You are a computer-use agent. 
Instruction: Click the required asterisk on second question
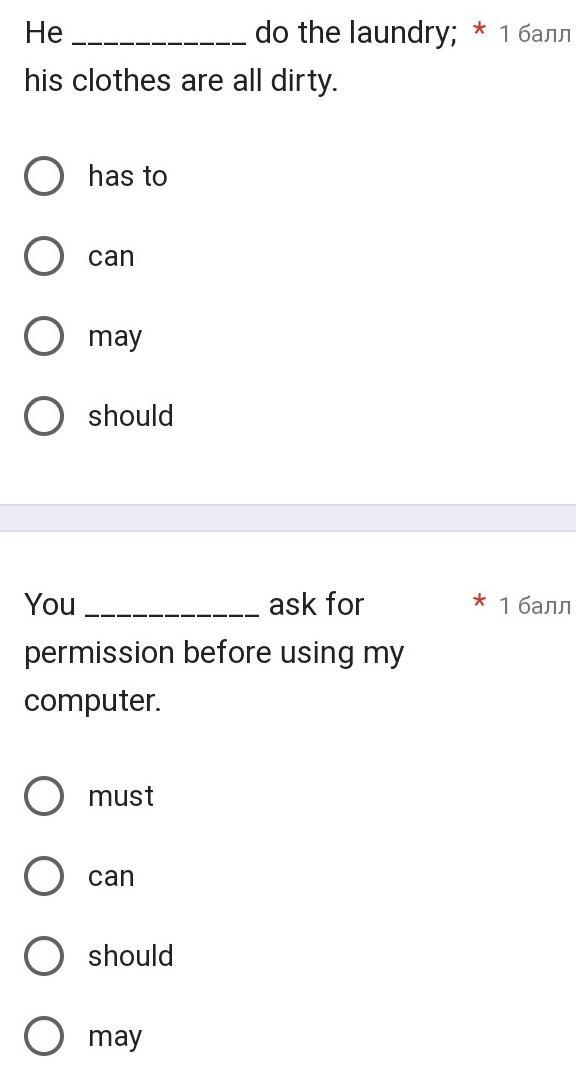pos(480,603)
